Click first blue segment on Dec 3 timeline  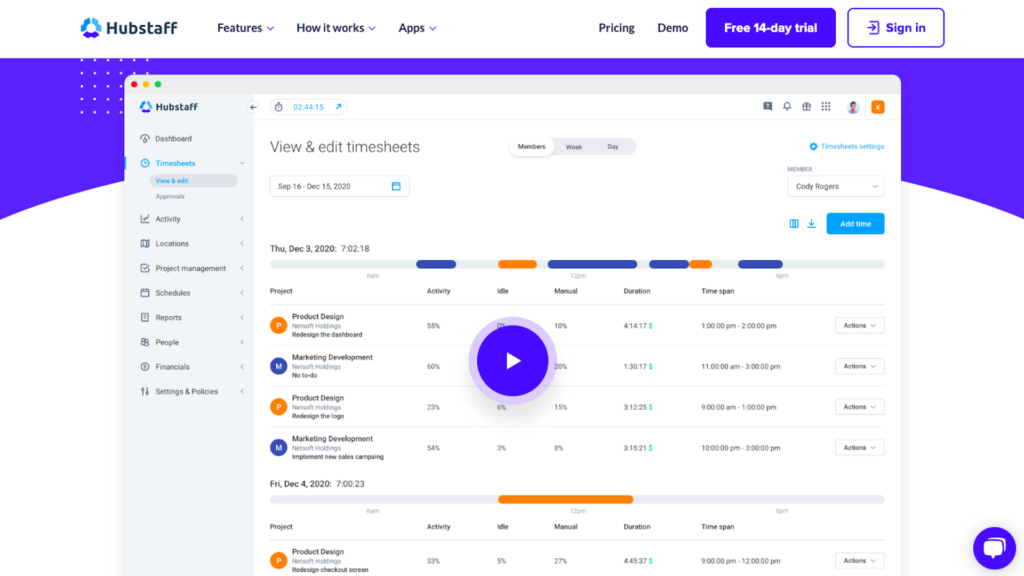click(436, 264)
